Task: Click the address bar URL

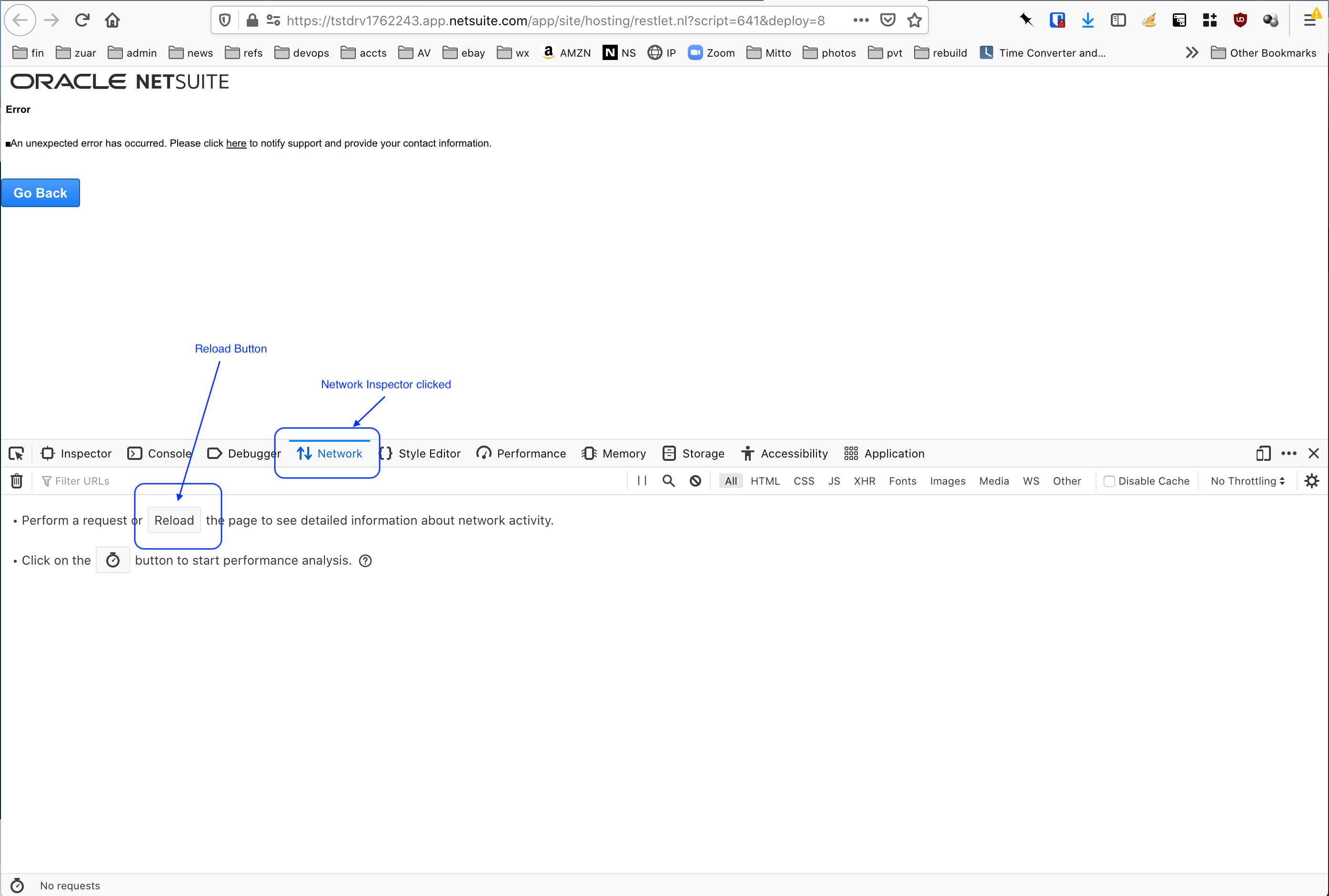Action: pos(555,20)
